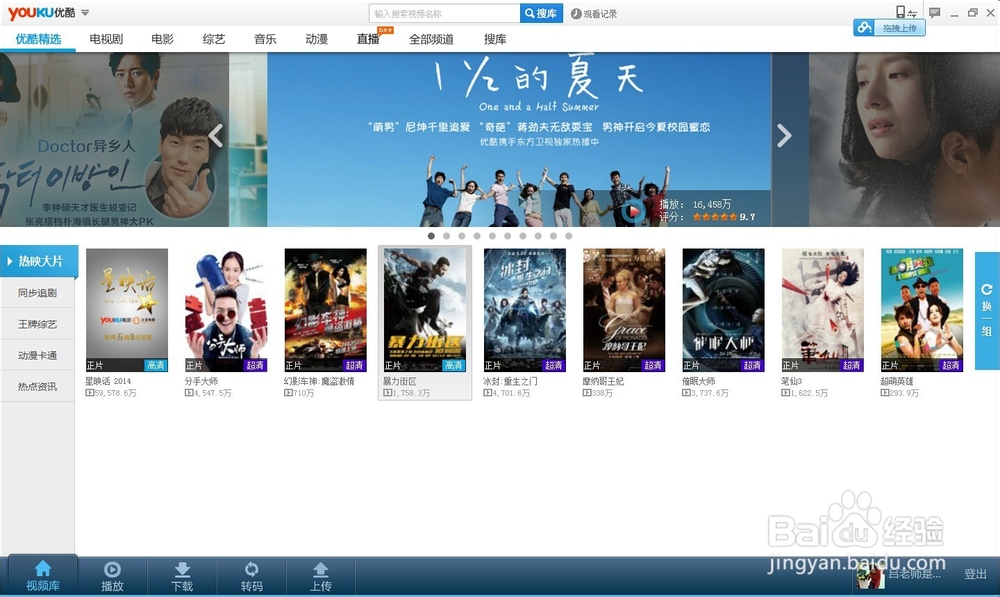Image resolution: width=1000 pixels, height=597 pixels.
Task: Show next banner with right arrow
Action: click(784, 135)
